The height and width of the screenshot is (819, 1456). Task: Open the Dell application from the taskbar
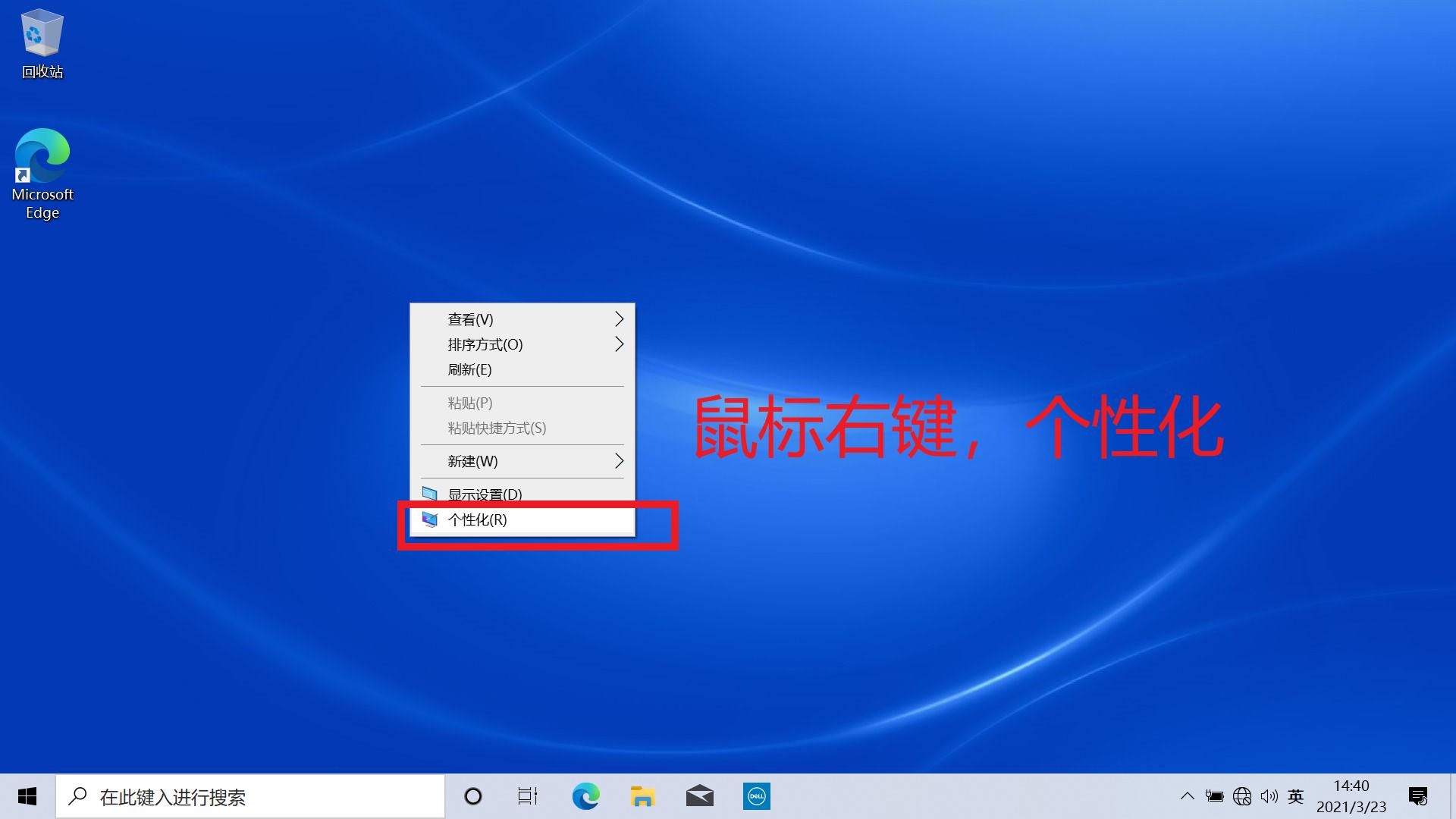(756, 796)
